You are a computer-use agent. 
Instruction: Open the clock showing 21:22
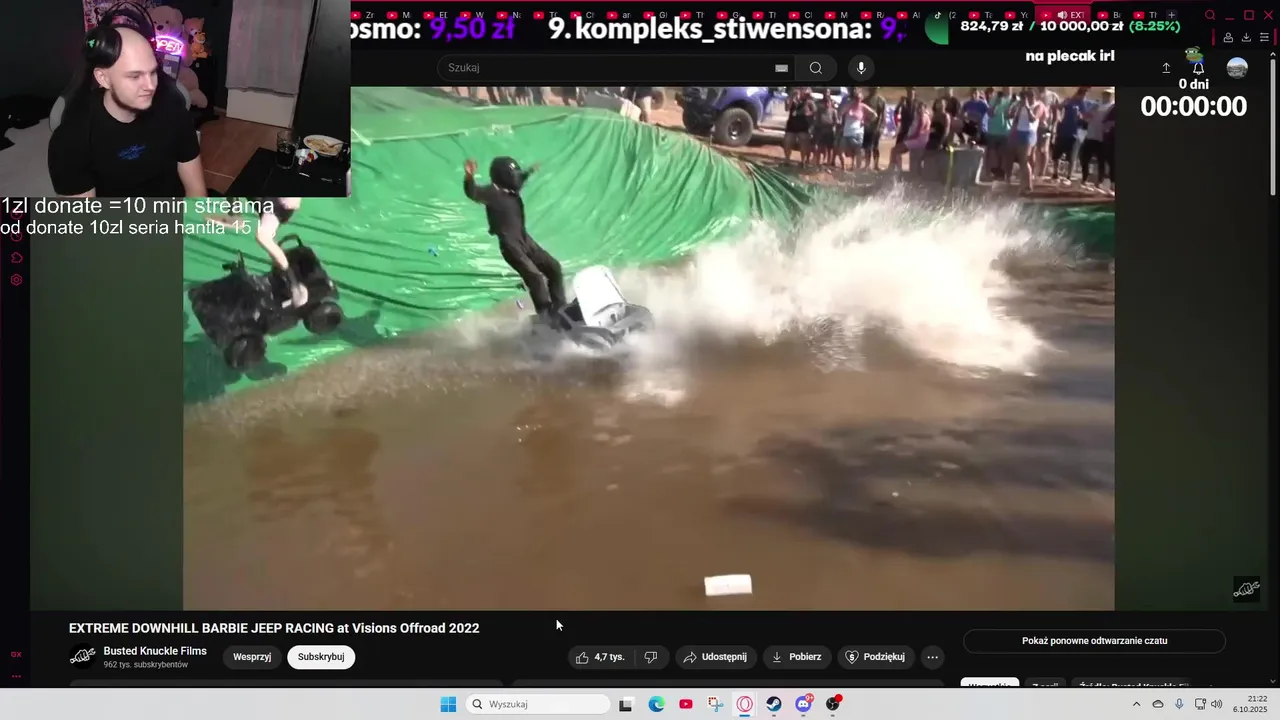click(1251, 704)
